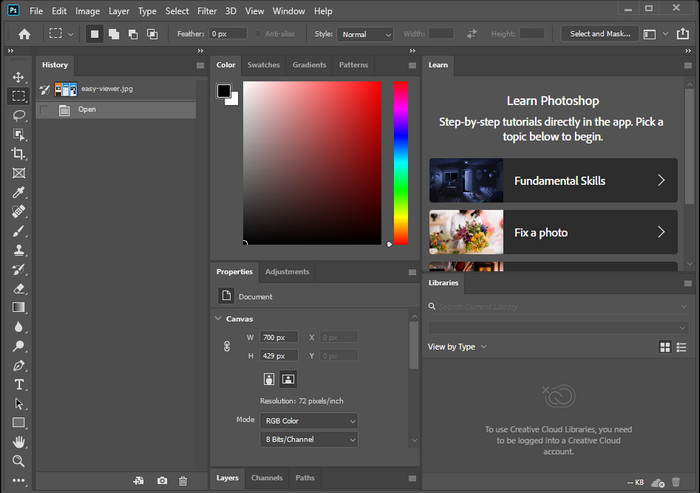The width and height of the screenshot is (700, 493).
Task: Collapse the Canvas section
Action: click(x=218, y=318)
